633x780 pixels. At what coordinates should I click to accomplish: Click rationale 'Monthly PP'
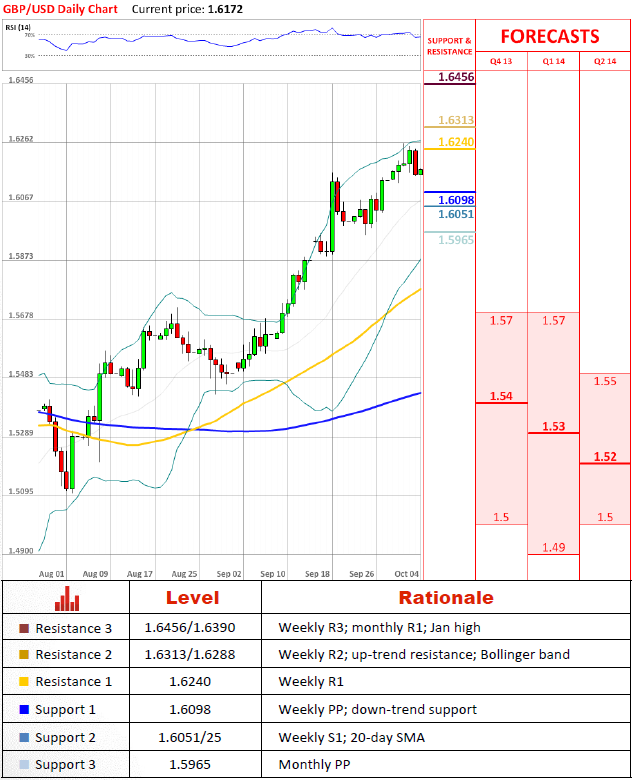(x=315, y=765)
